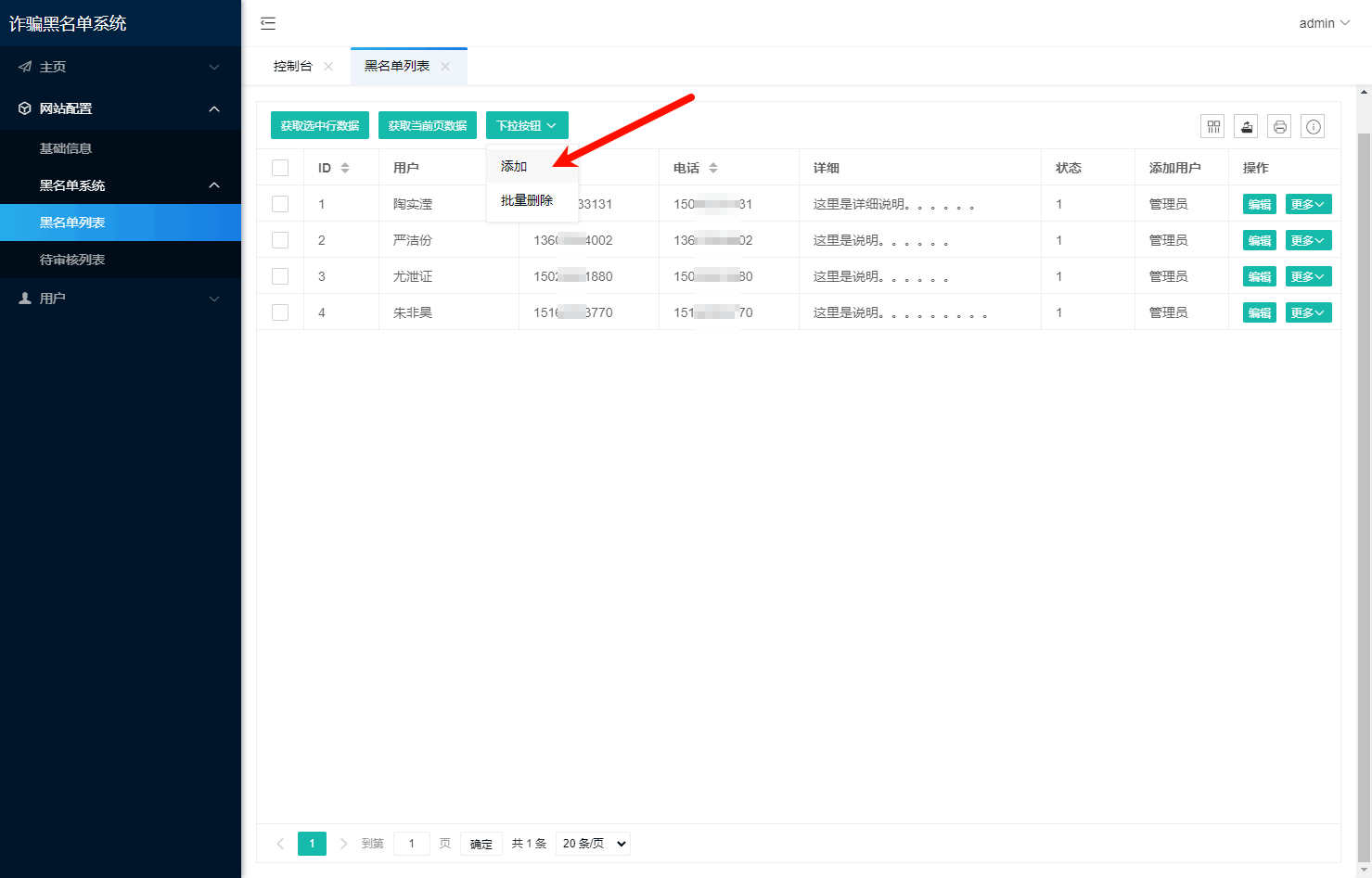Image resolution: width=1372 pixels, height=878 pixels.
Task: Click the paper plane icon beside 主页
Action: pos(23,66)
